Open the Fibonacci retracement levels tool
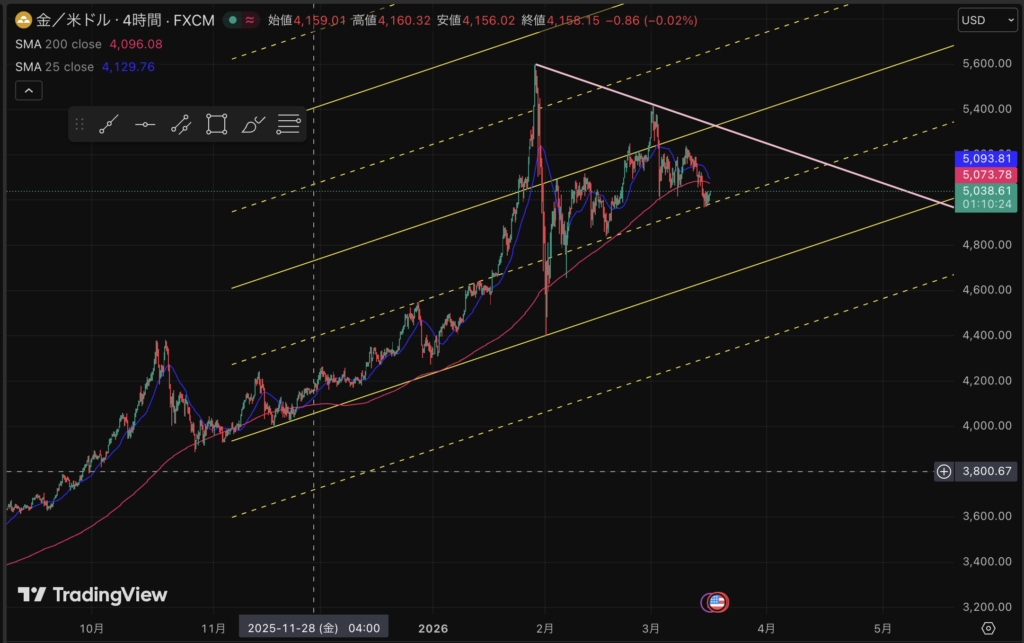 point(288,125)
